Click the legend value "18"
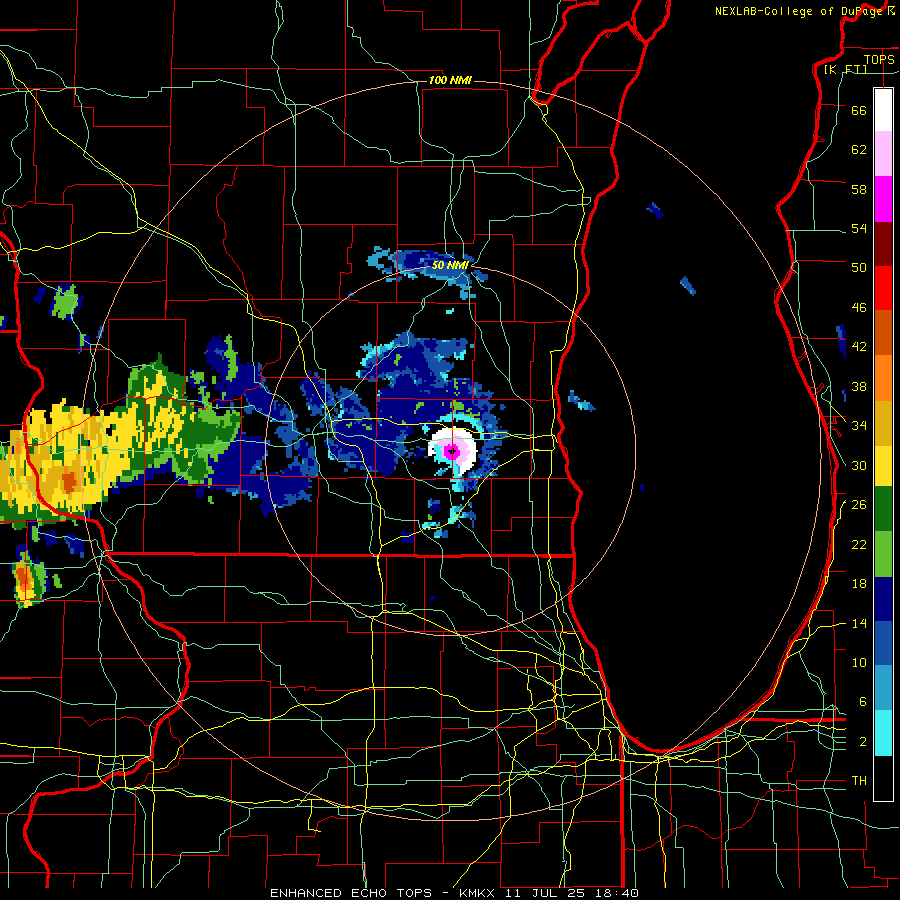The image size is (900, 900). [x=859, y=584]
